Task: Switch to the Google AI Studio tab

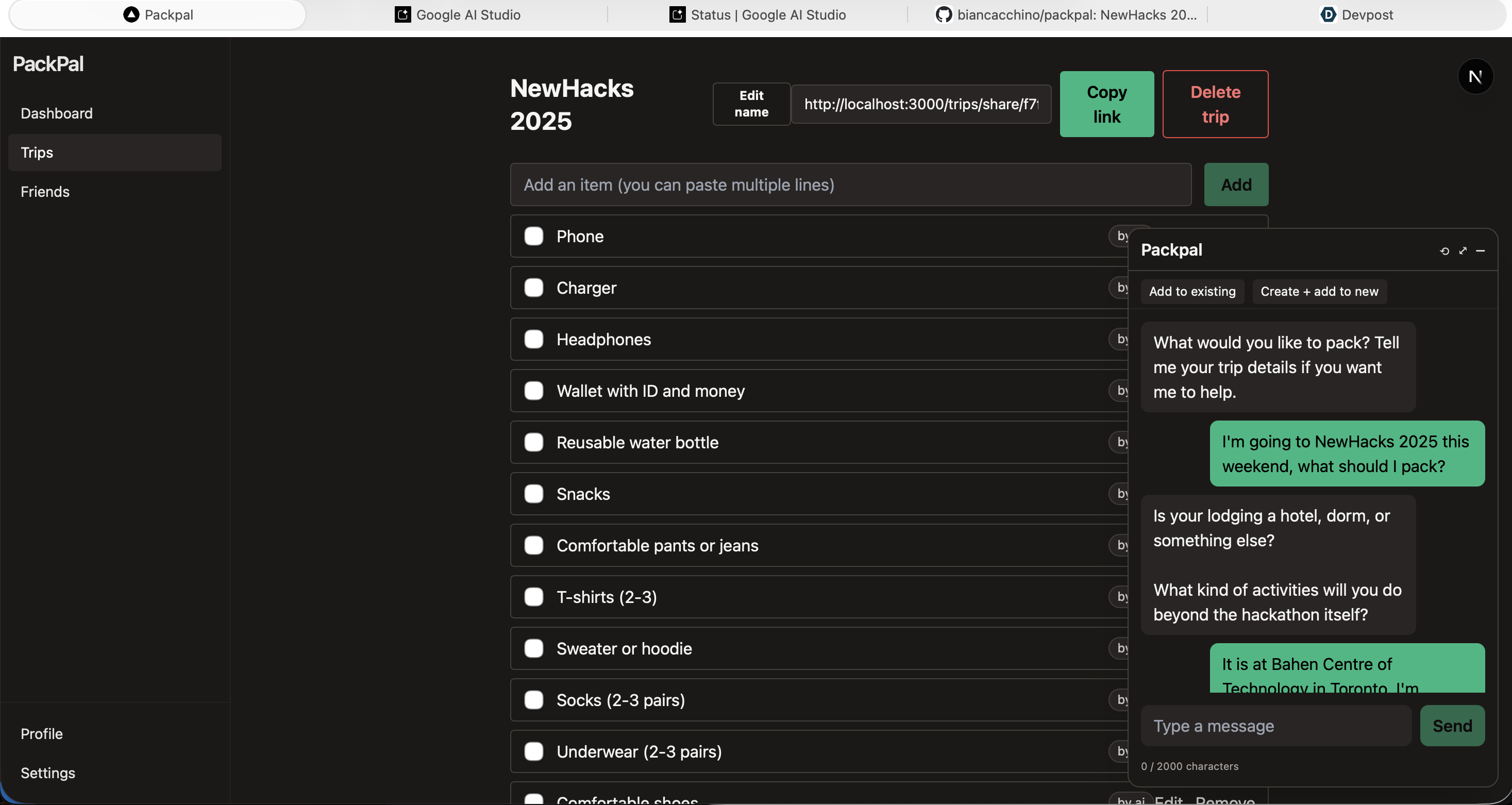Action: coord(457,14)
